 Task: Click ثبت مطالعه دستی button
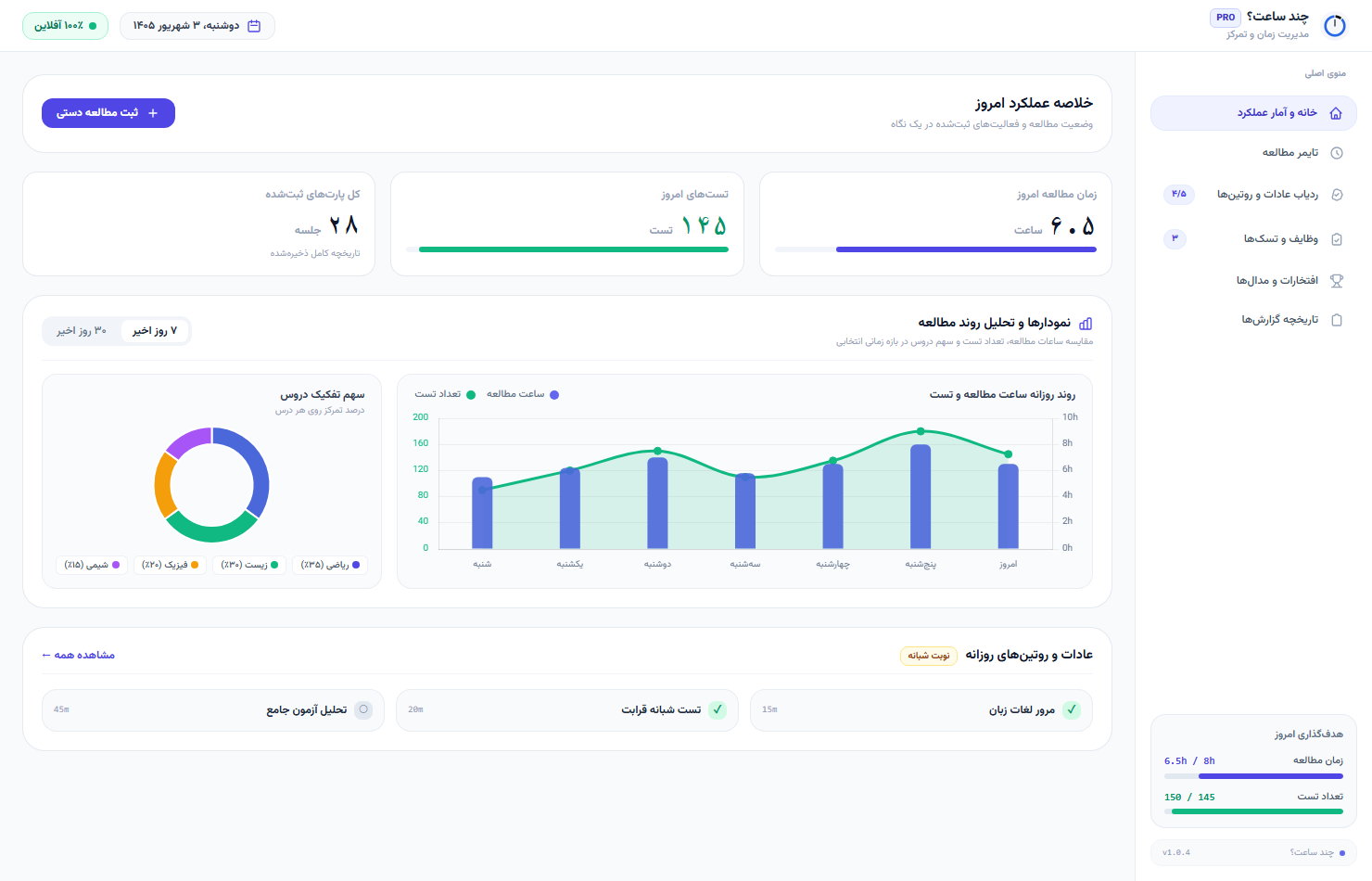108,113
